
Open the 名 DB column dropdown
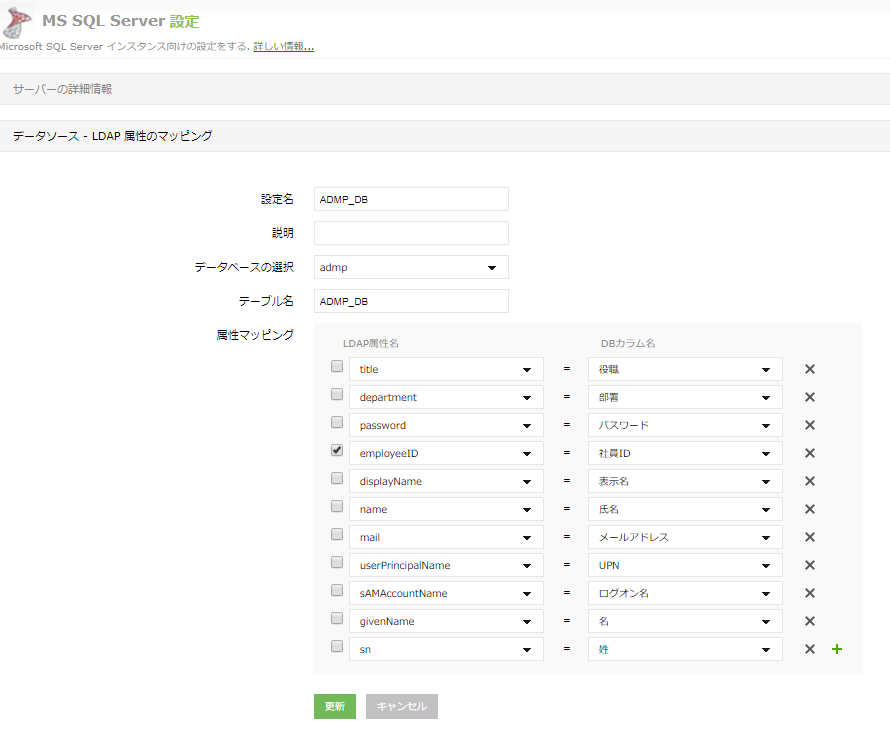tap(685, 621)
